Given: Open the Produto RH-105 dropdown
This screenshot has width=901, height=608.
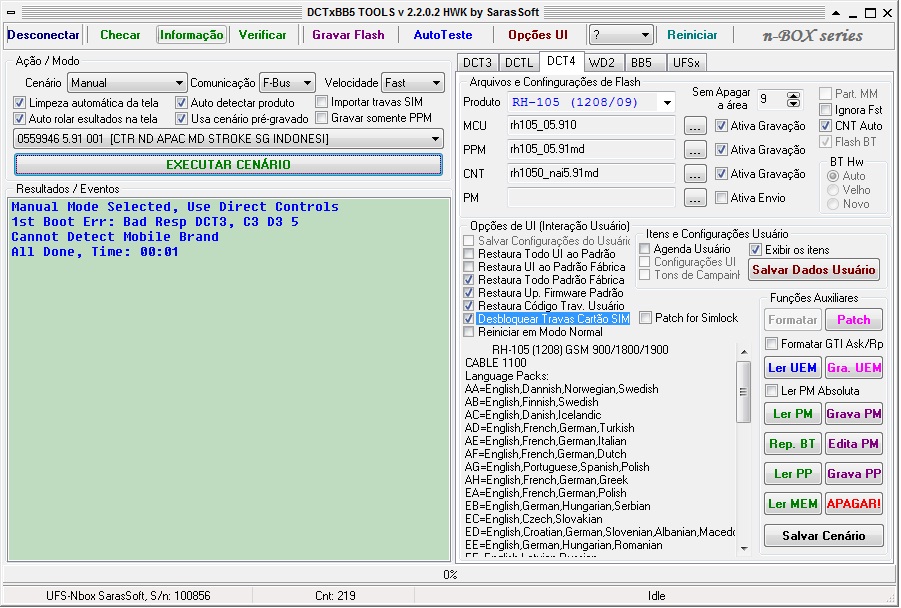Looking at the screenshot, I should point(591,102).
